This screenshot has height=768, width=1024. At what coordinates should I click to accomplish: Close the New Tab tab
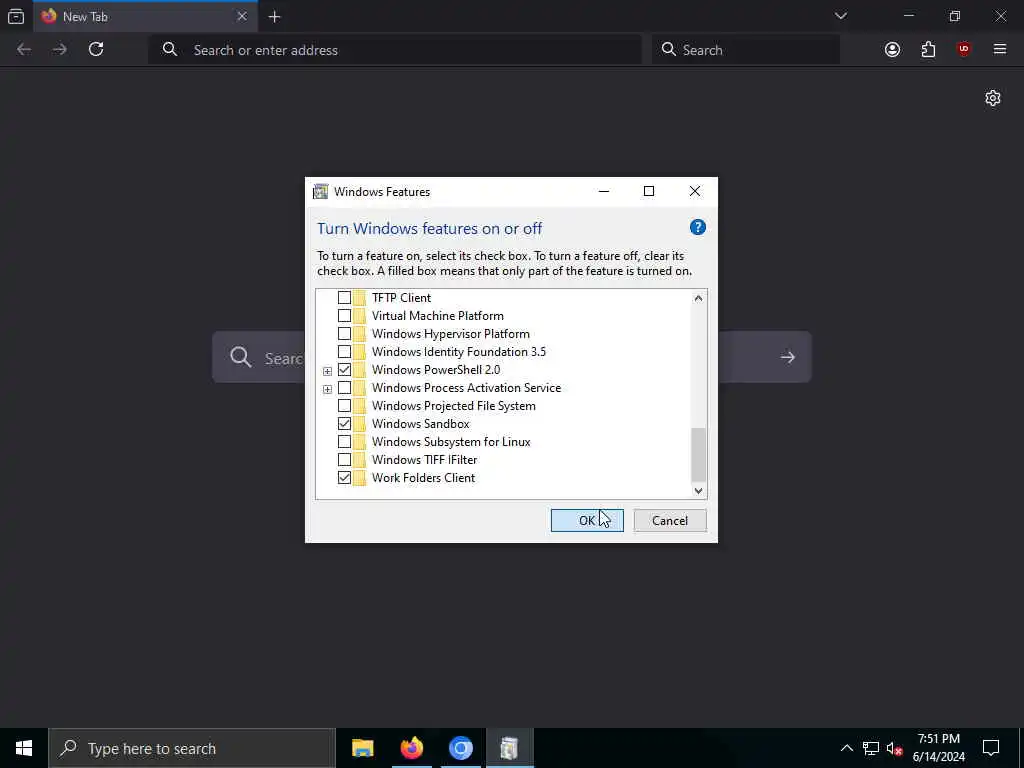click(x=242, y=16)
